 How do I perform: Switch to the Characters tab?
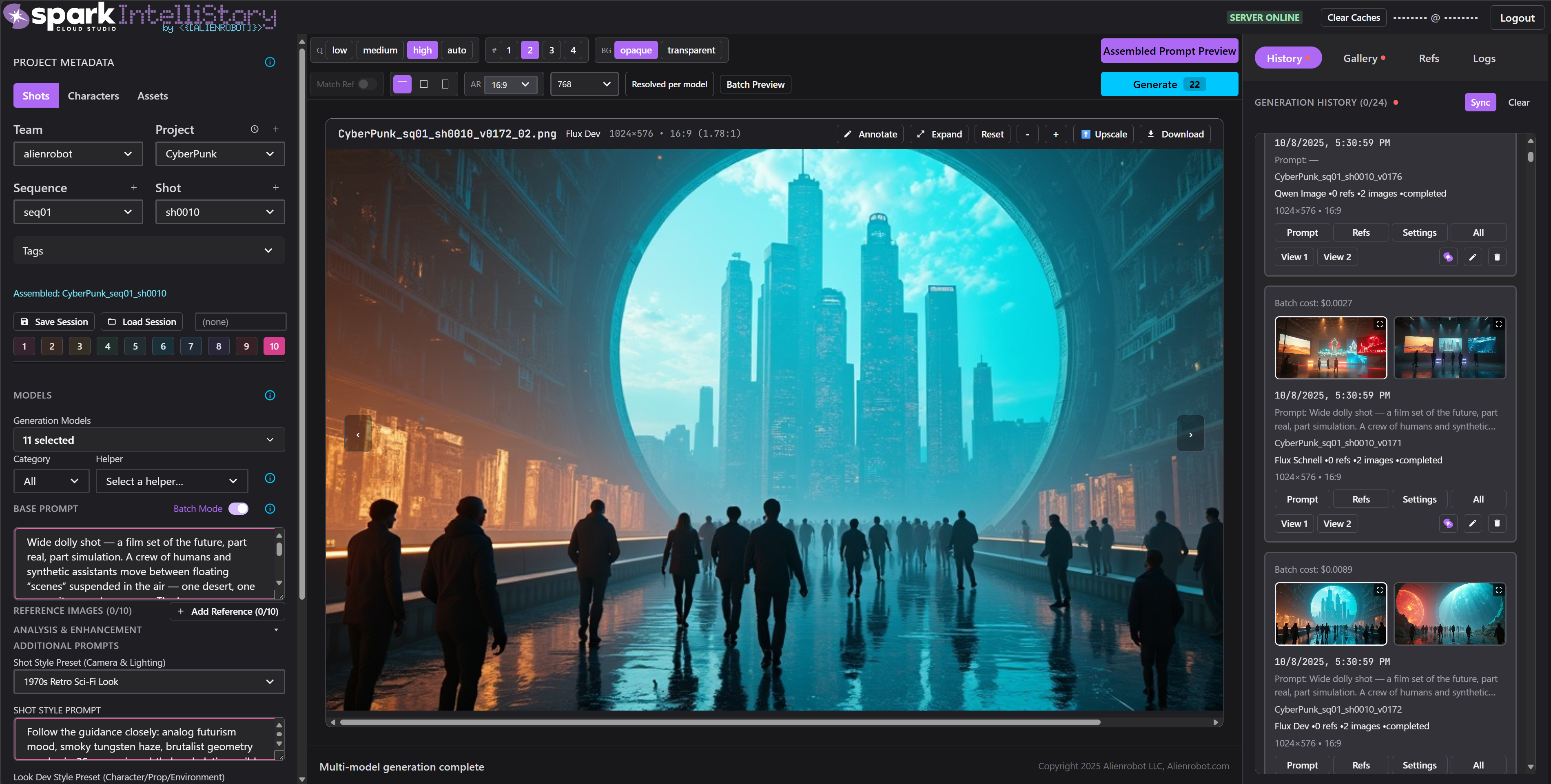click(x=93, y=96)
